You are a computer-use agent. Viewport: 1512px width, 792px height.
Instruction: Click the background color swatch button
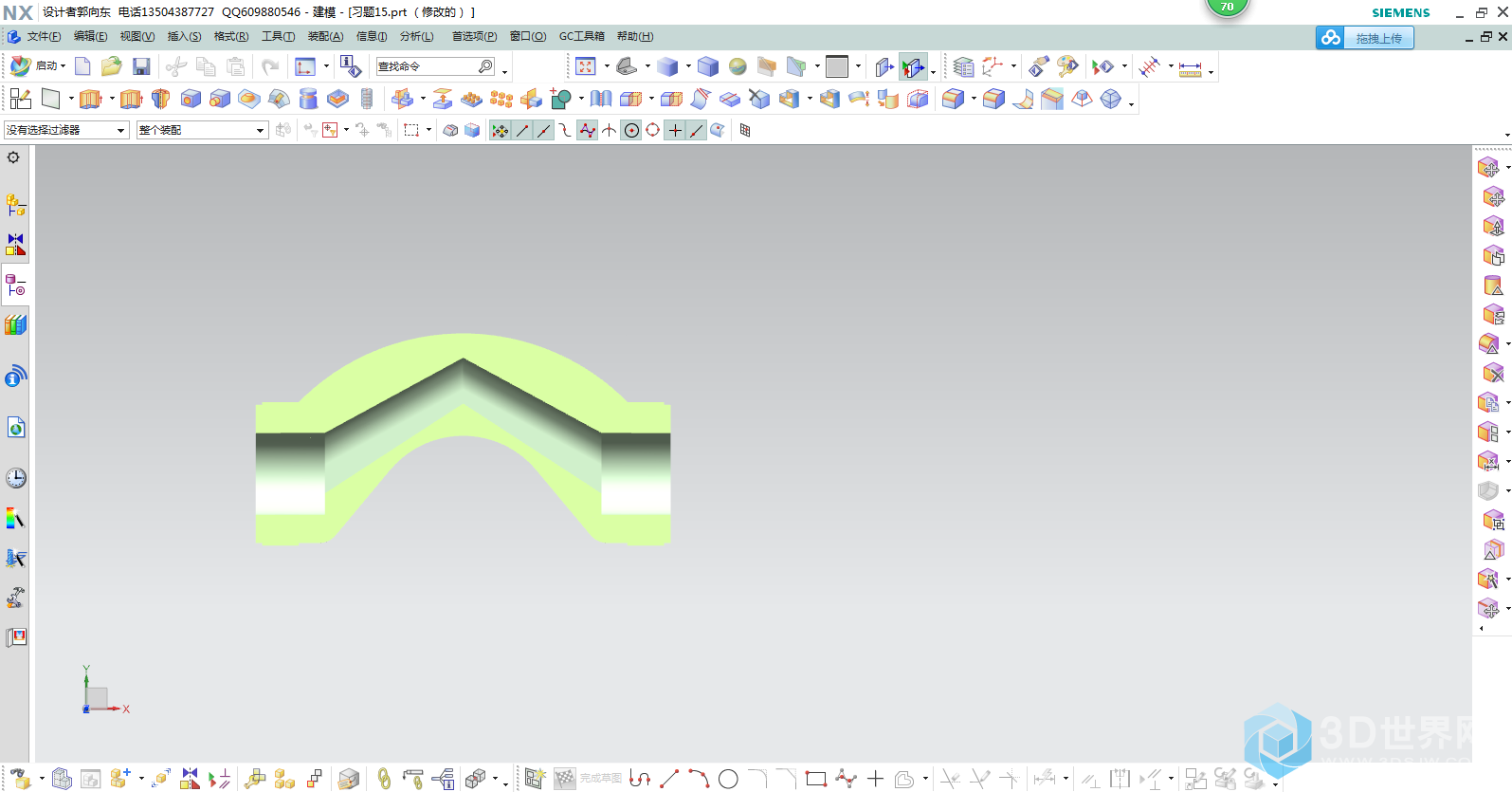coord(837,66)
